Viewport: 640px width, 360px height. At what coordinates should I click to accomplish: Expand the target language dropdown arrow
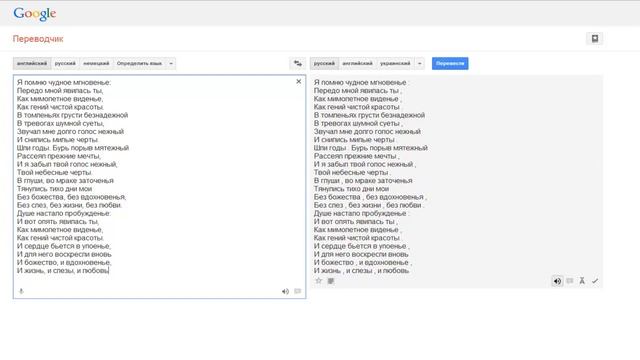click(x=420, y=63)
